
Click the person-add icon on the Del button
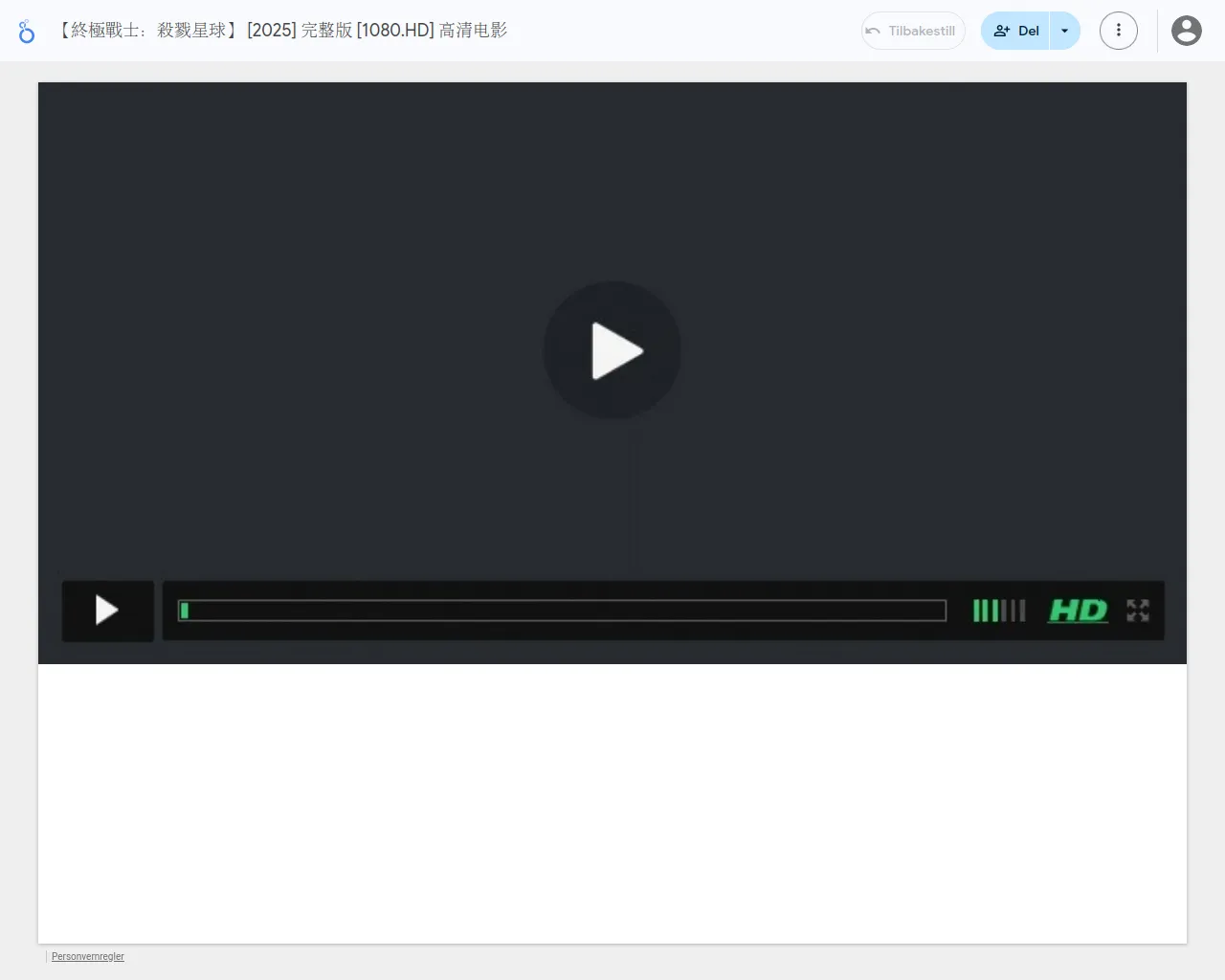point(1001,31)
